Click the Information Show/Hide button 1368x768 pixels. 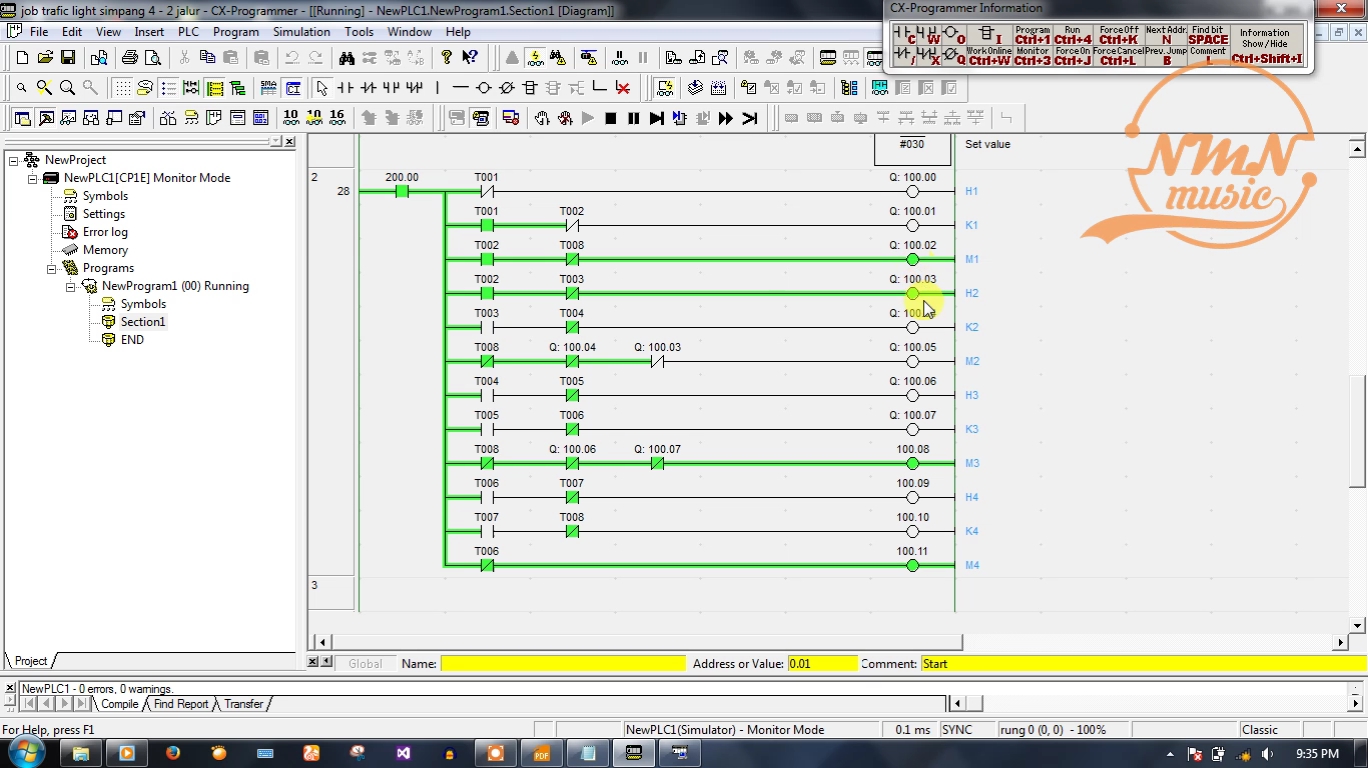(1265, 45)
